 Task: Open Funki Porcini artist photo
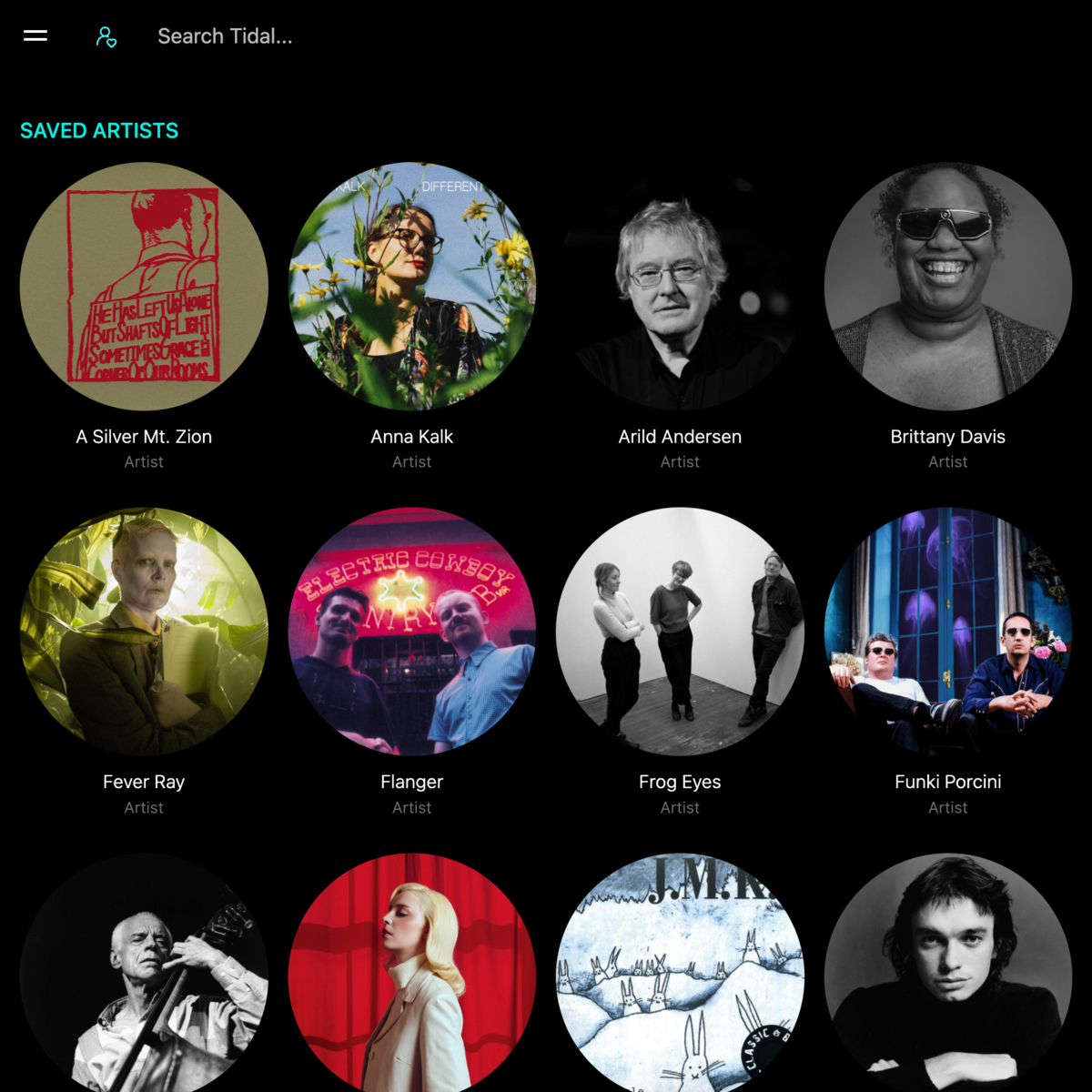coord(948,632)
